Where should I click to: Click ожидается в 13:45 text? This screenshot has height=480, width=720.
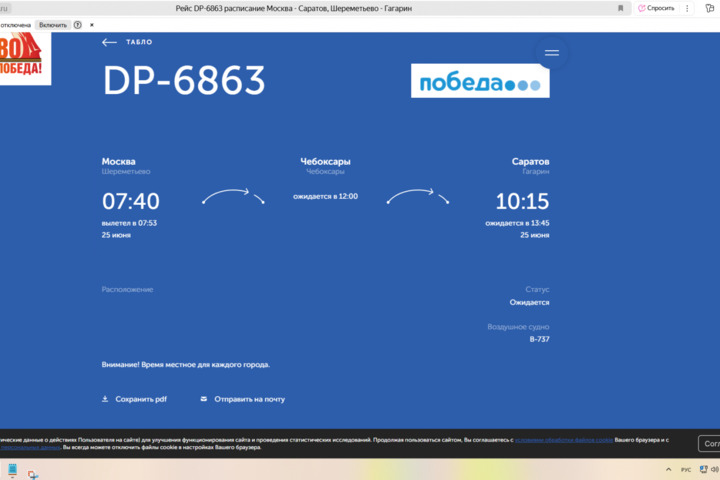tap(518, 223)
